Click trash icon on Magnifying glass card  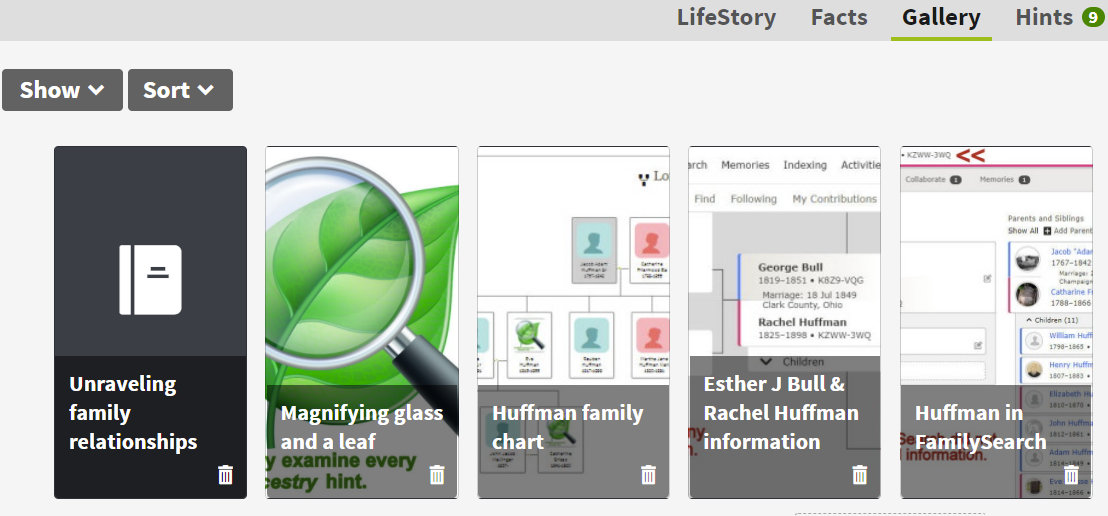(437, 475)
